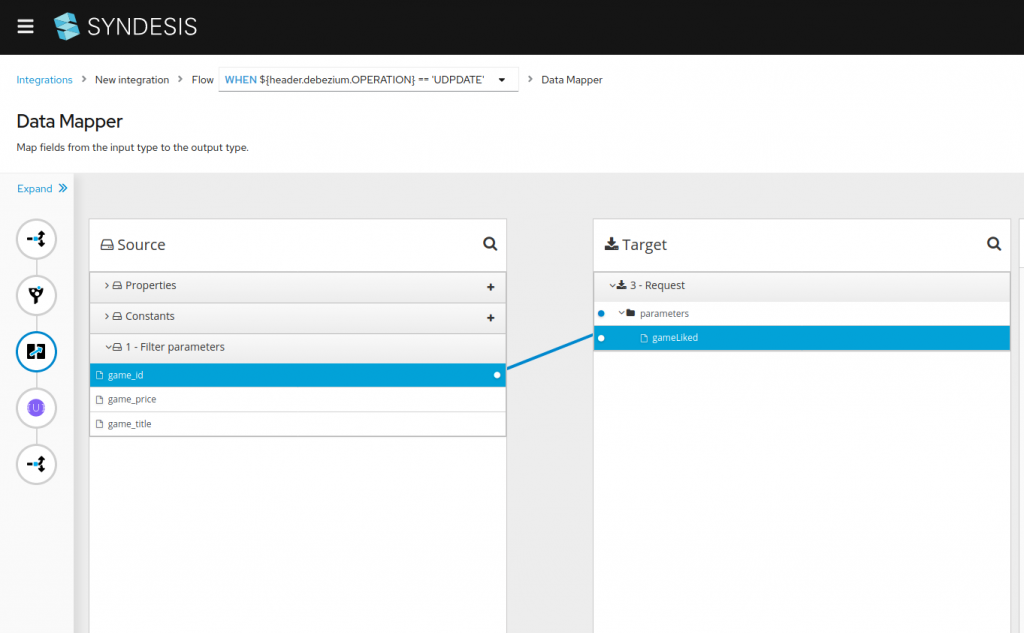Collapse the 1 - Filter parameters section
Viewport: 1024px width, 633px height.
click(107, 348)
